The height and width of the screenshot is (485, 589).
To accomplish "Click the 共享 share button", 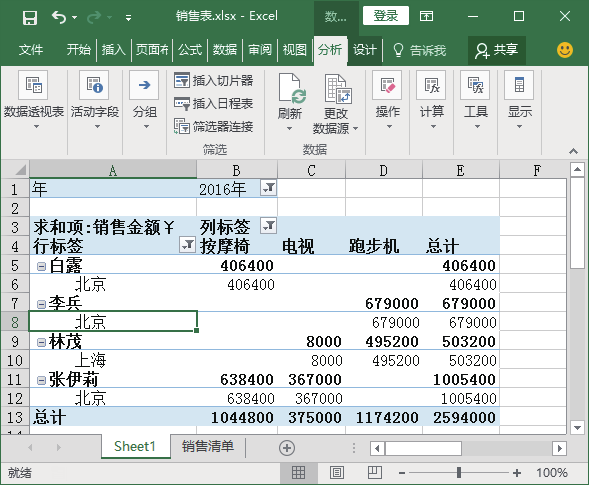I will coord(497,50).
